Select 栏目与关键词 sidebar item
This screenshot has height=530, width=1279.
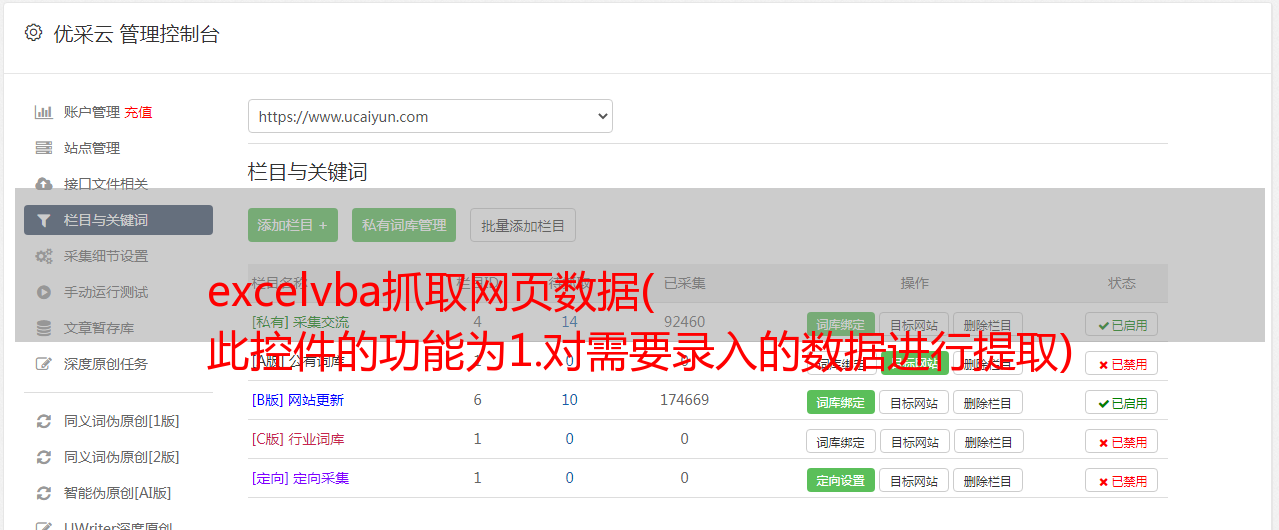118,220
